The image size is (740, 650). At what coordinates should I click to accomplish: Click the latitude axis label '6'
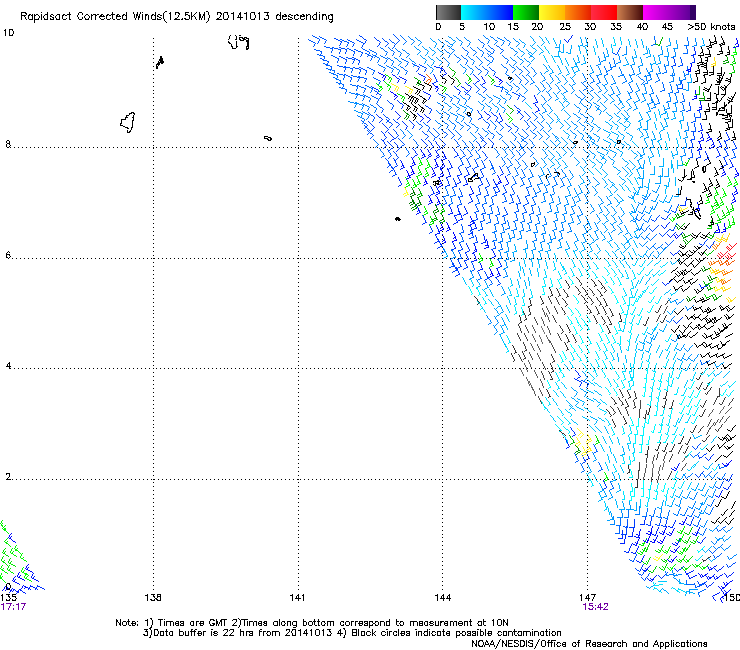[8, 255]
